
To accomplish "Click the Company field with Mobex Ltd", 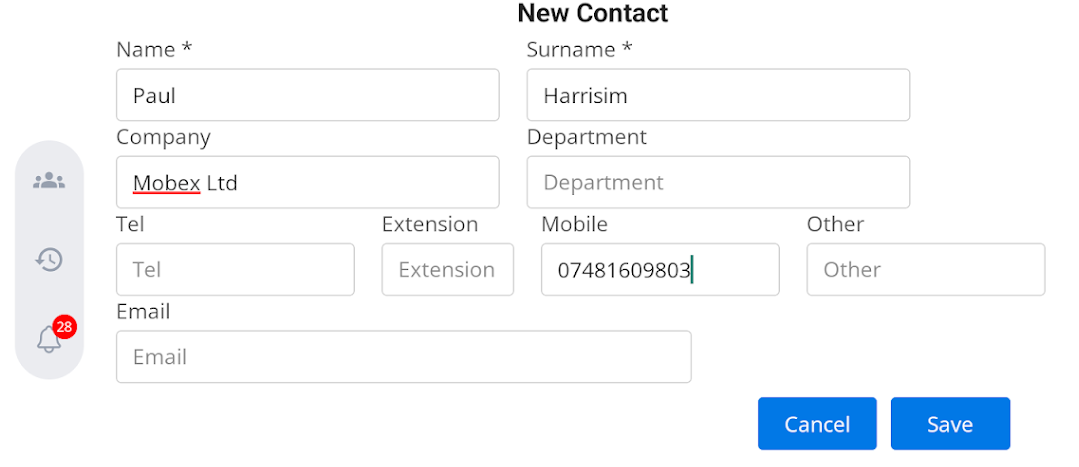I will point(307,182).
